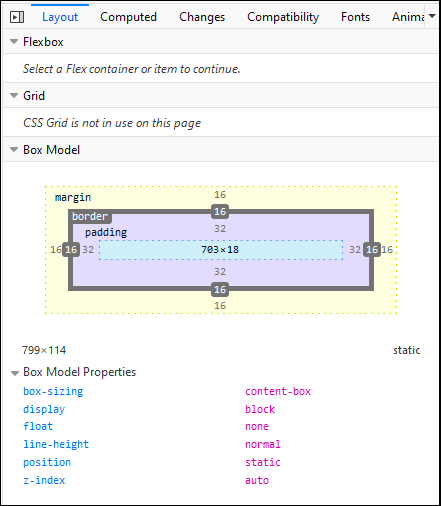This screenshot has width=441, height=506.
Task: Edit the bottom border value 16
Action: [220, 289]
